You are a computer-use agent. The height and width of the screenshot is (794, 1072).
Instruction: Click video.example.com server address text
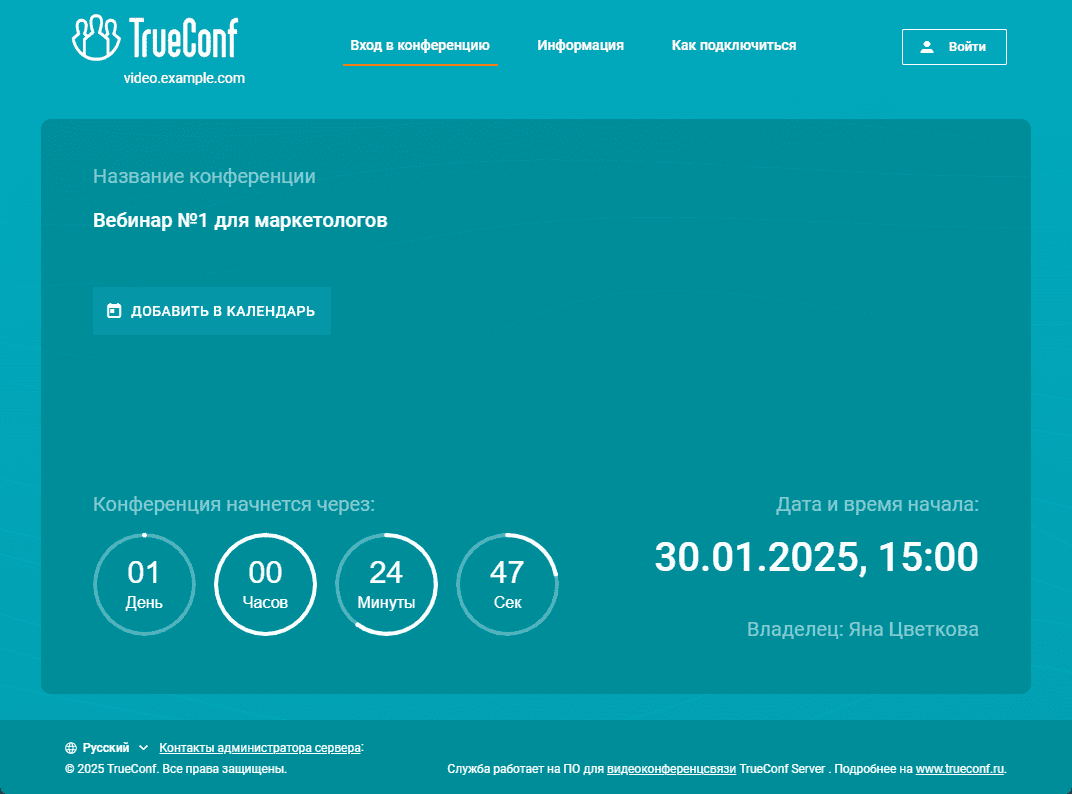tap(184, 78)
